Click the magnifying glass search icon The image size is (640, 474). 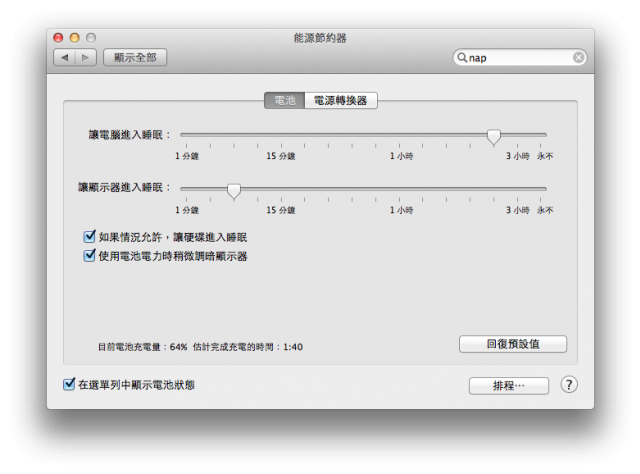tap(462, 58)
